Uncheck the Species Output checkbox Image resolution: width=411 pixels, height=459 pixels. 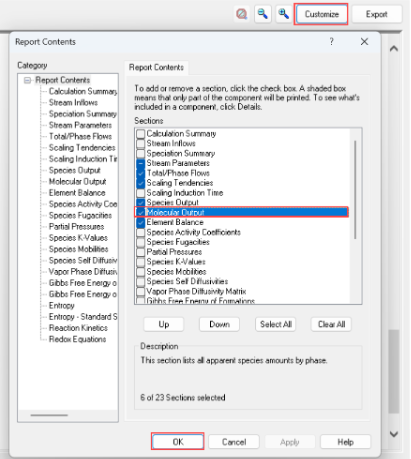[141, 203]
